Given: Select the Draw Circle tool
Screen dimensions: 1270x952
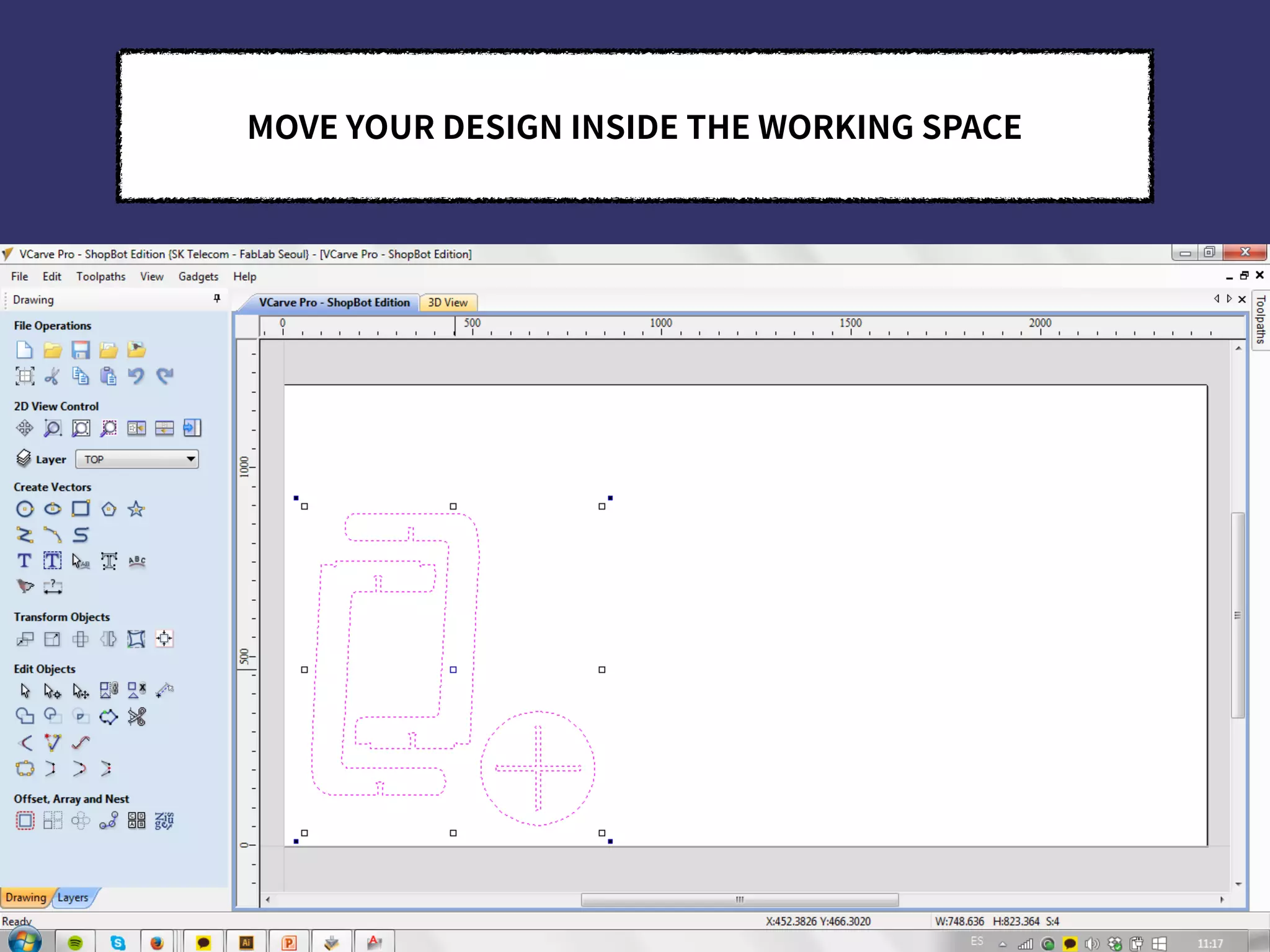Looking at the screenshot, I should pos(24,509).
